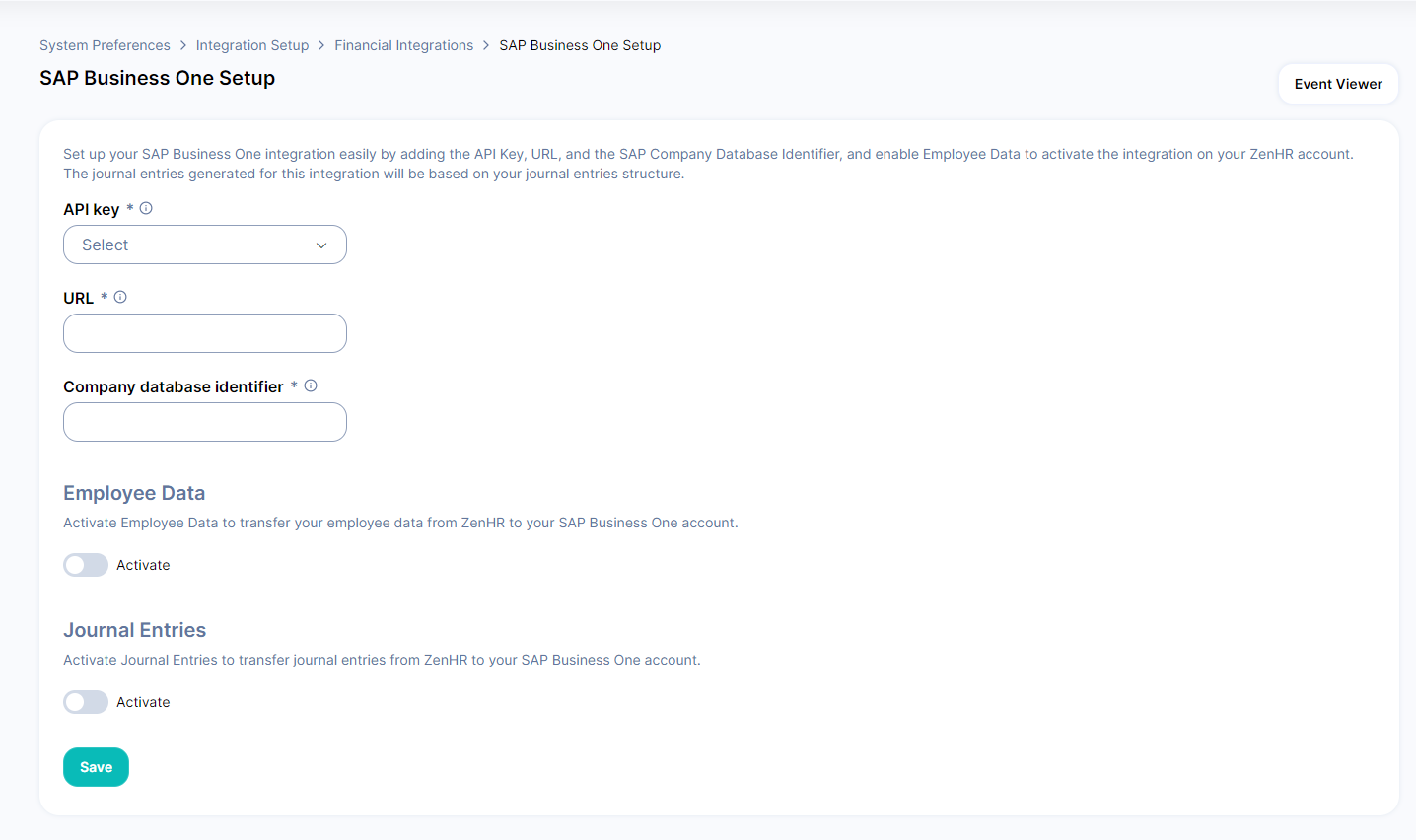Click the Employee Data heading
Image resolution: width=1416 pixels, height=840 pixels.
134,493
